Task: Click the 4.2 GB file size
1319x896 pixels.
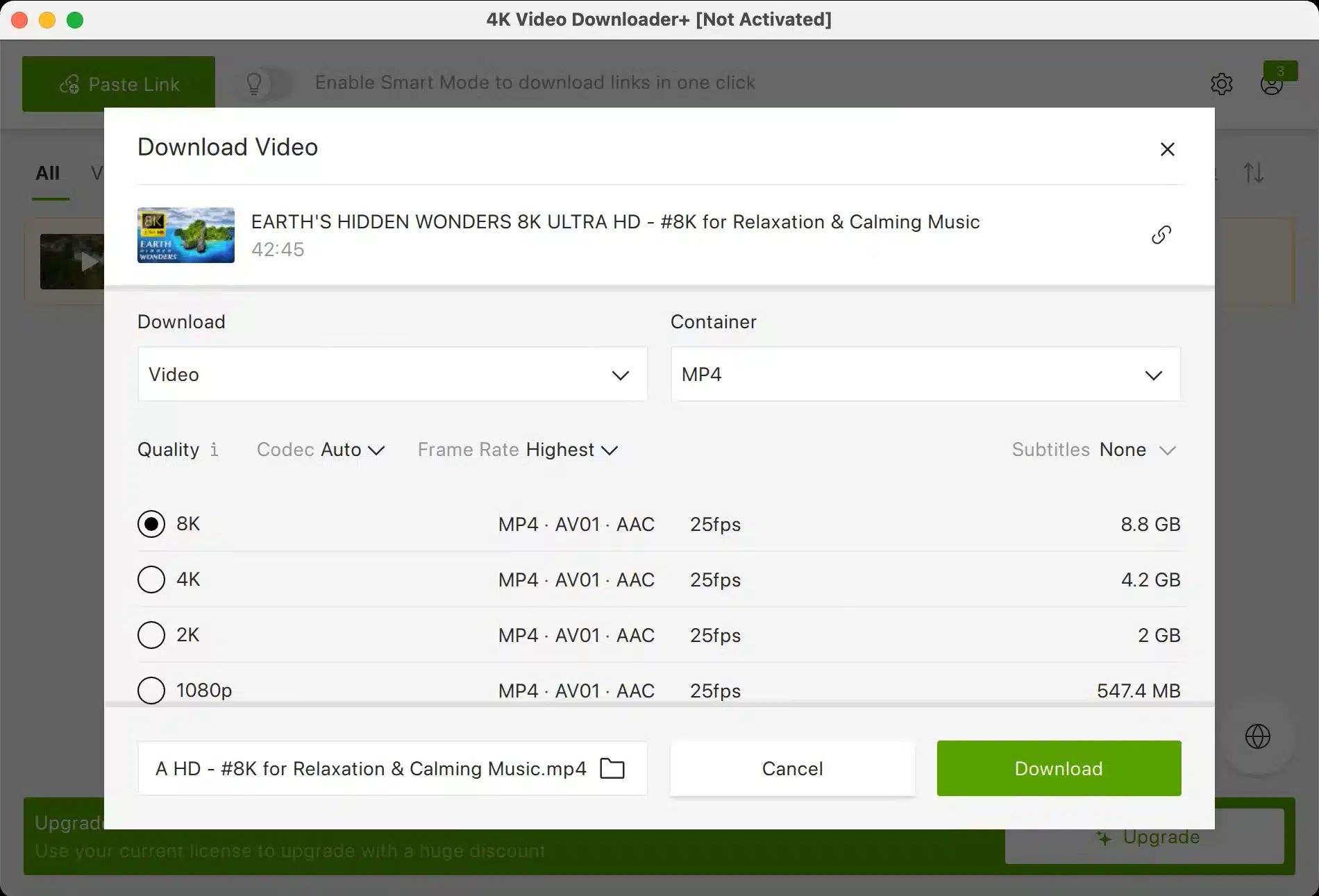Action: click(1150, 580)
